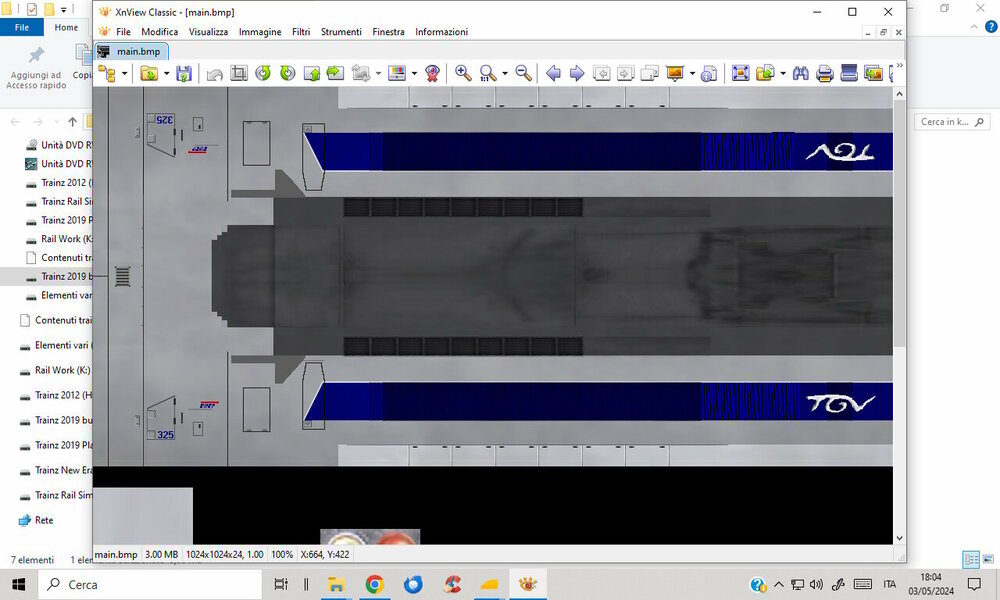Open the File menu in XnView

(123, 32)
